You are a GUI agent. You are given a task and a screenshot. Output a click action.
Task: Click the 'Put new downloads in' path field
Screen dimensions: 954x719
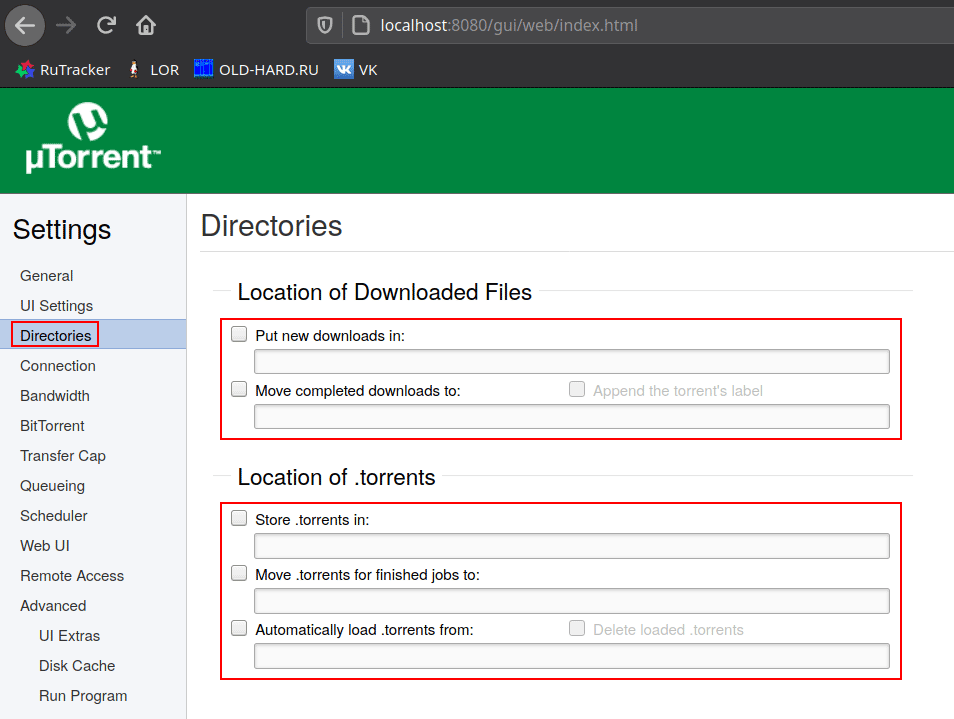(571, 362)
